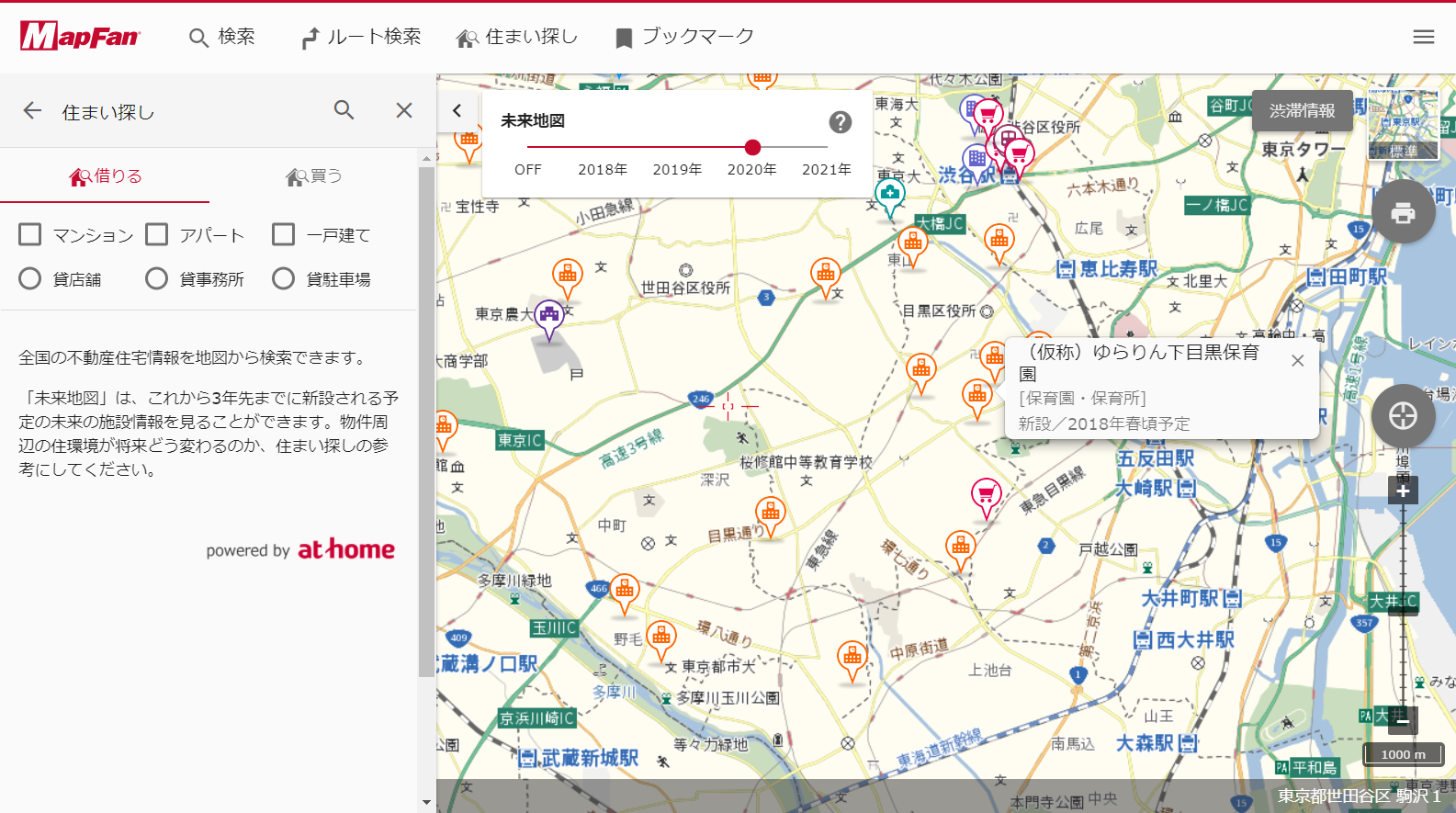Click the 渋滞情報 traffic info button
The height and width of the screenshot is (813, 1456).
point(1302,111)
